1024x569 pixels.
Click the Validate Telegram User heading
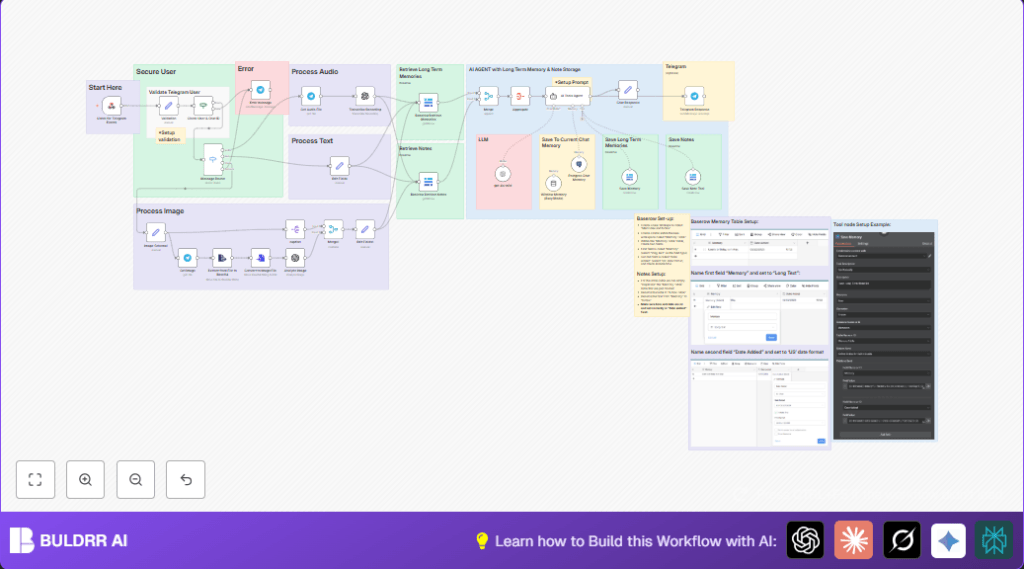tap(174, 92)
